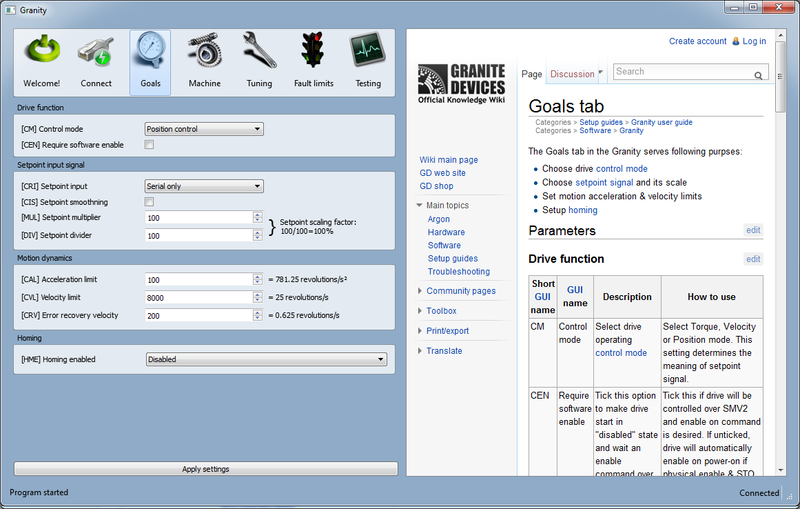800x509 pixels.
Task: Open the Machine gears icon
Action: 204,52
